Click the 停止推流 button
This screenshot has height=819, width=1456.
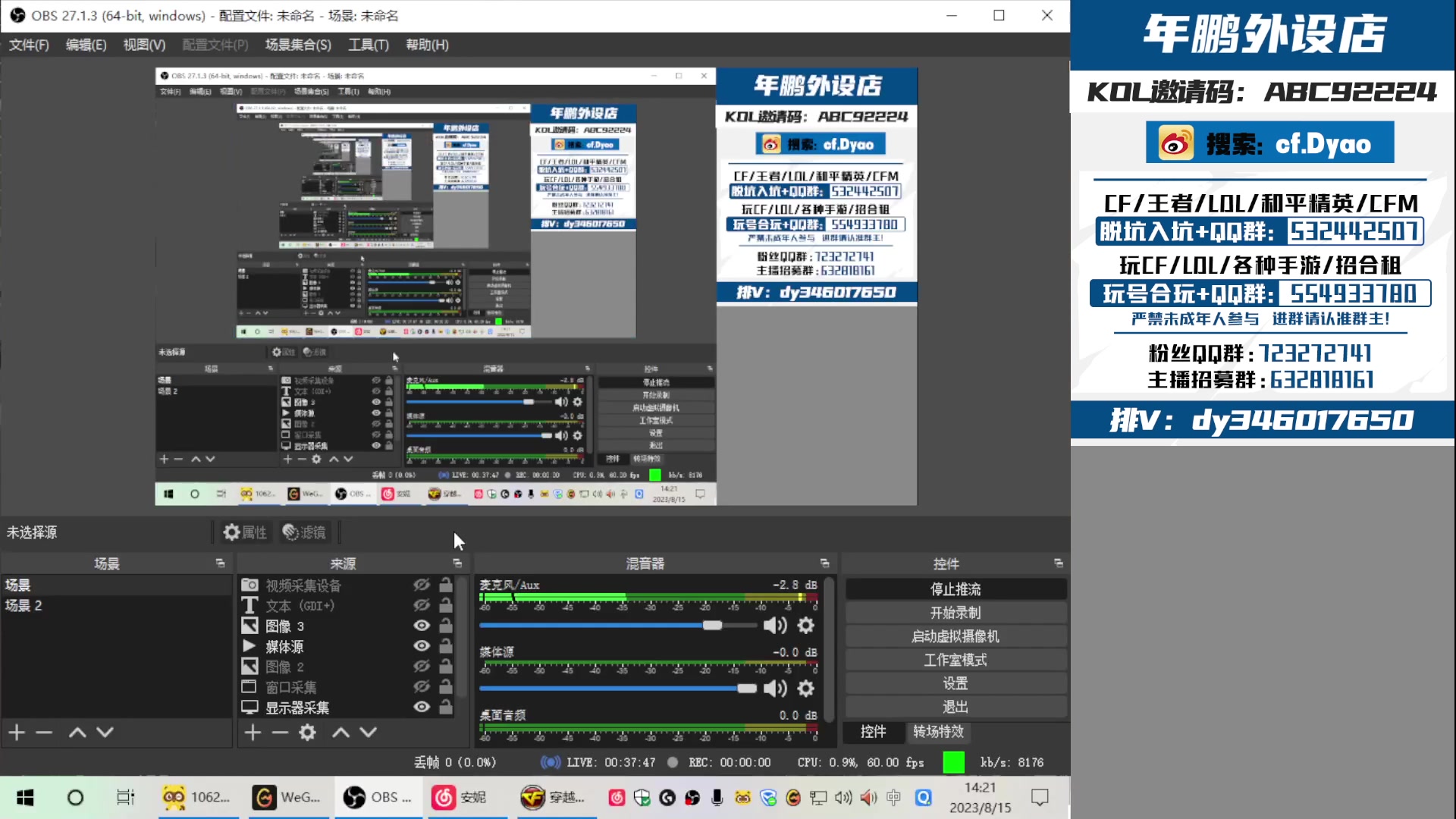[955, 589]
